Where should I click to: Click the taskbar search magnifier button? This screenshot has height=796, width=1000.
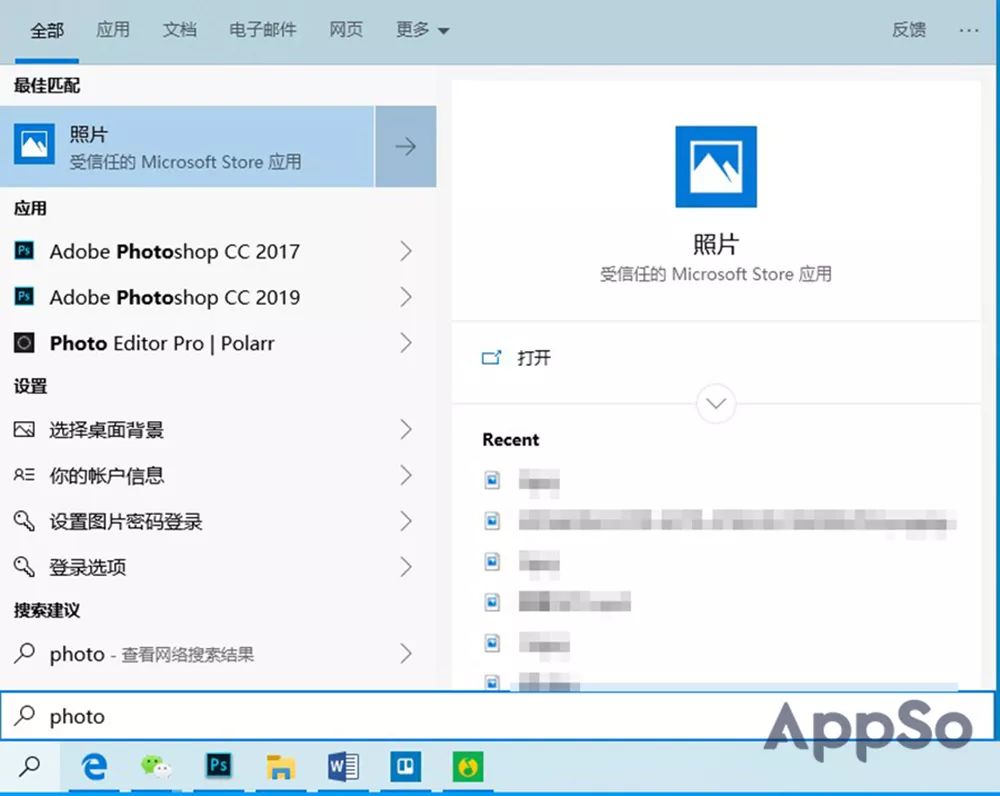point(30,767)
